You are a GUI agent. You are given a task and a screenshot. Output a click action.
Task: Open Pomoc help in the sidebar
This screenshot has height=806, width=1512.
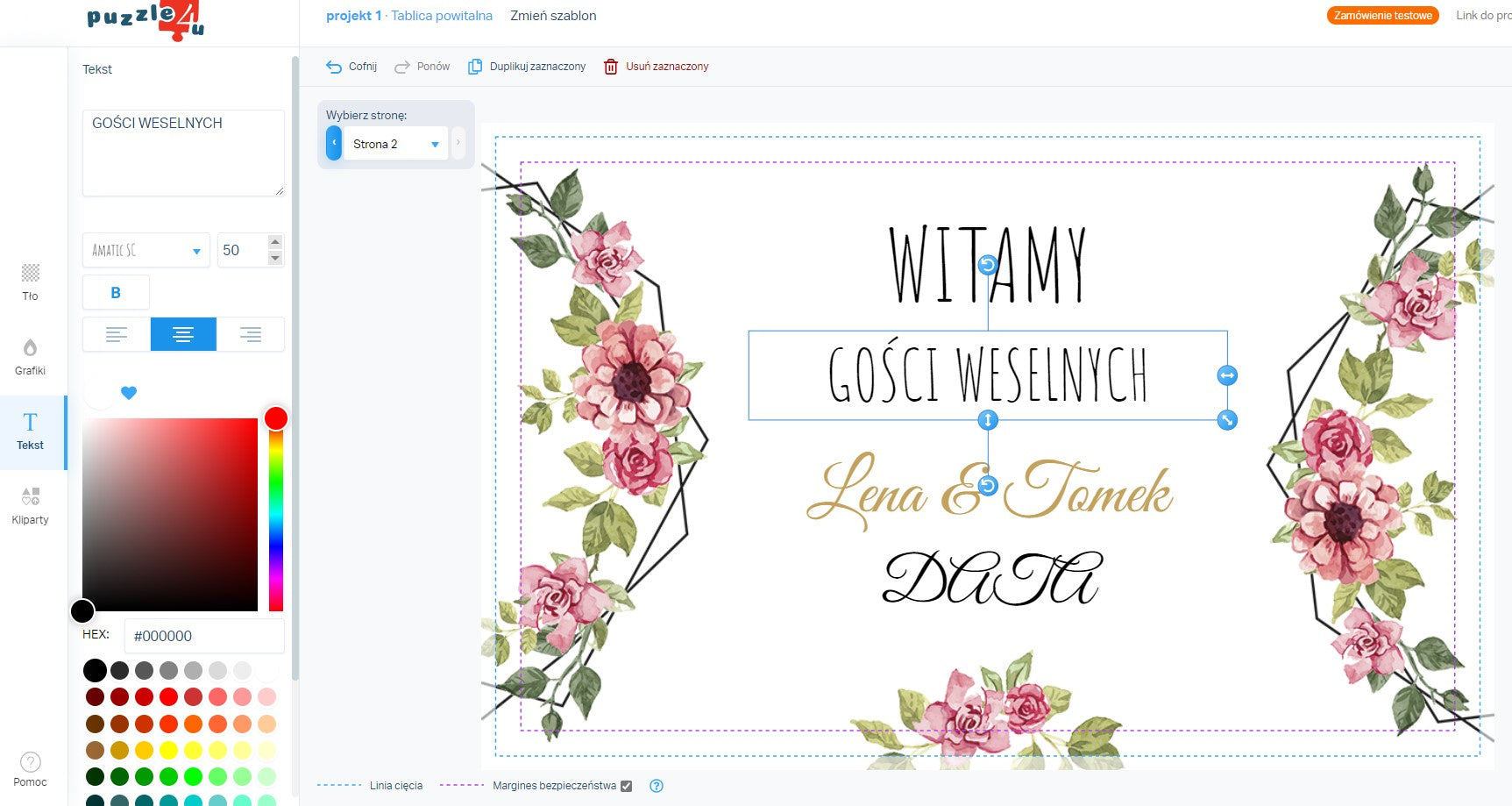[30, 768]
